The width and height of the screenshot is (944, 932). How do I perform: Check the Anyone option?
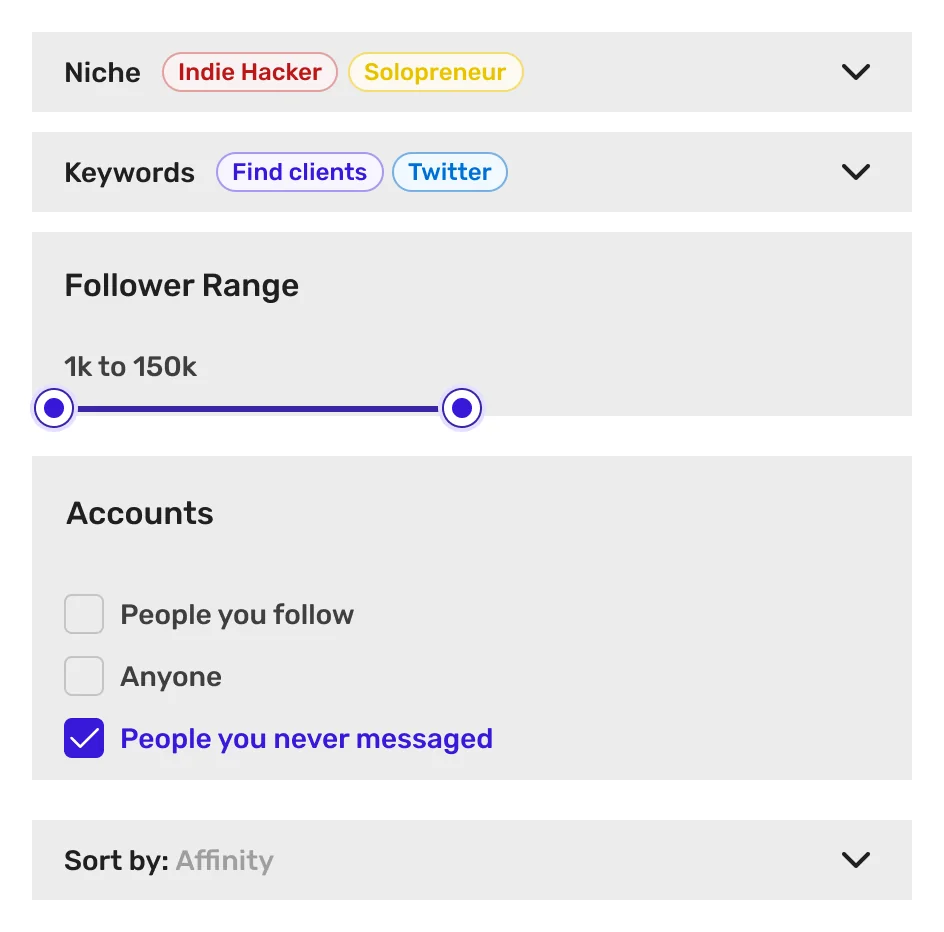[84, 675]
